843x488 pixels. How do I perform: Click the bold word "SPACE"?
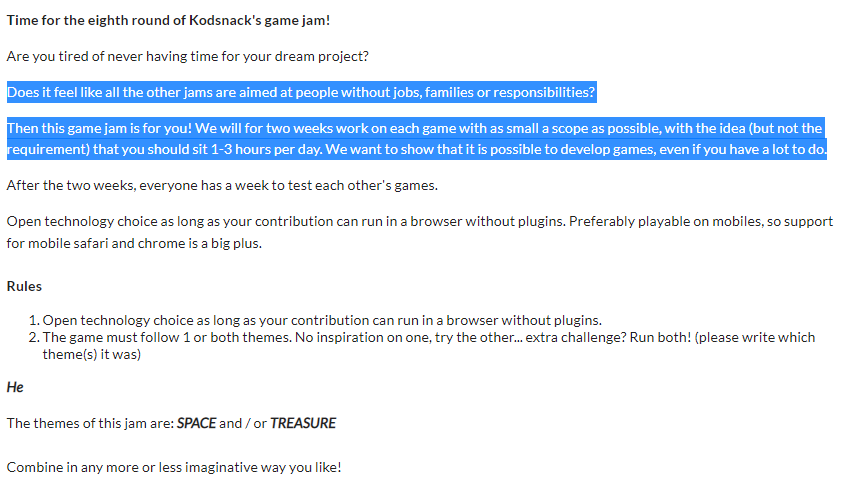pyautogui.click(x=196, y=423)
